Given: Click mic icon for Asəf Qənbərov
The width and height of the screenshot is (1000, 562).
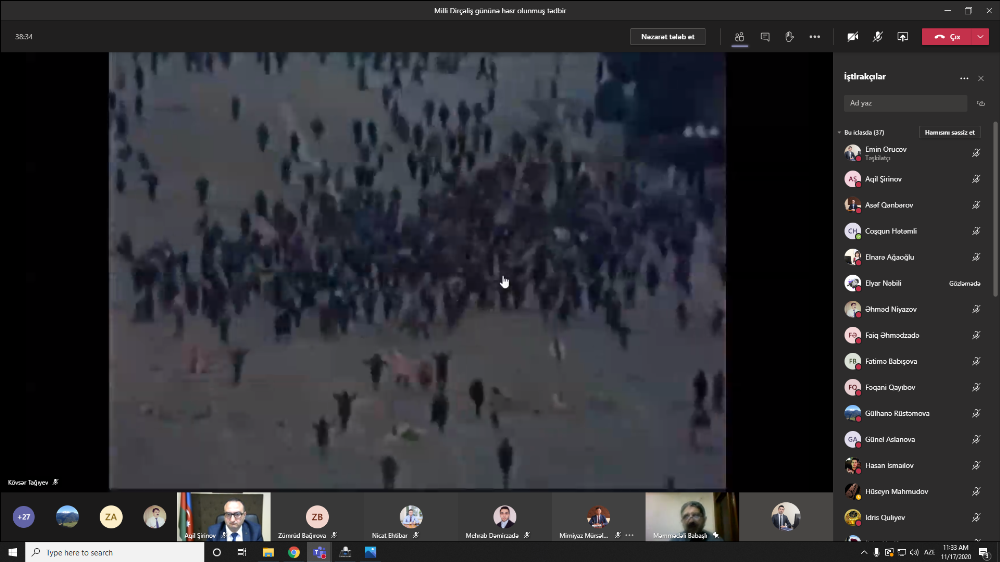Looking at the screenshot, I should 976,205.
